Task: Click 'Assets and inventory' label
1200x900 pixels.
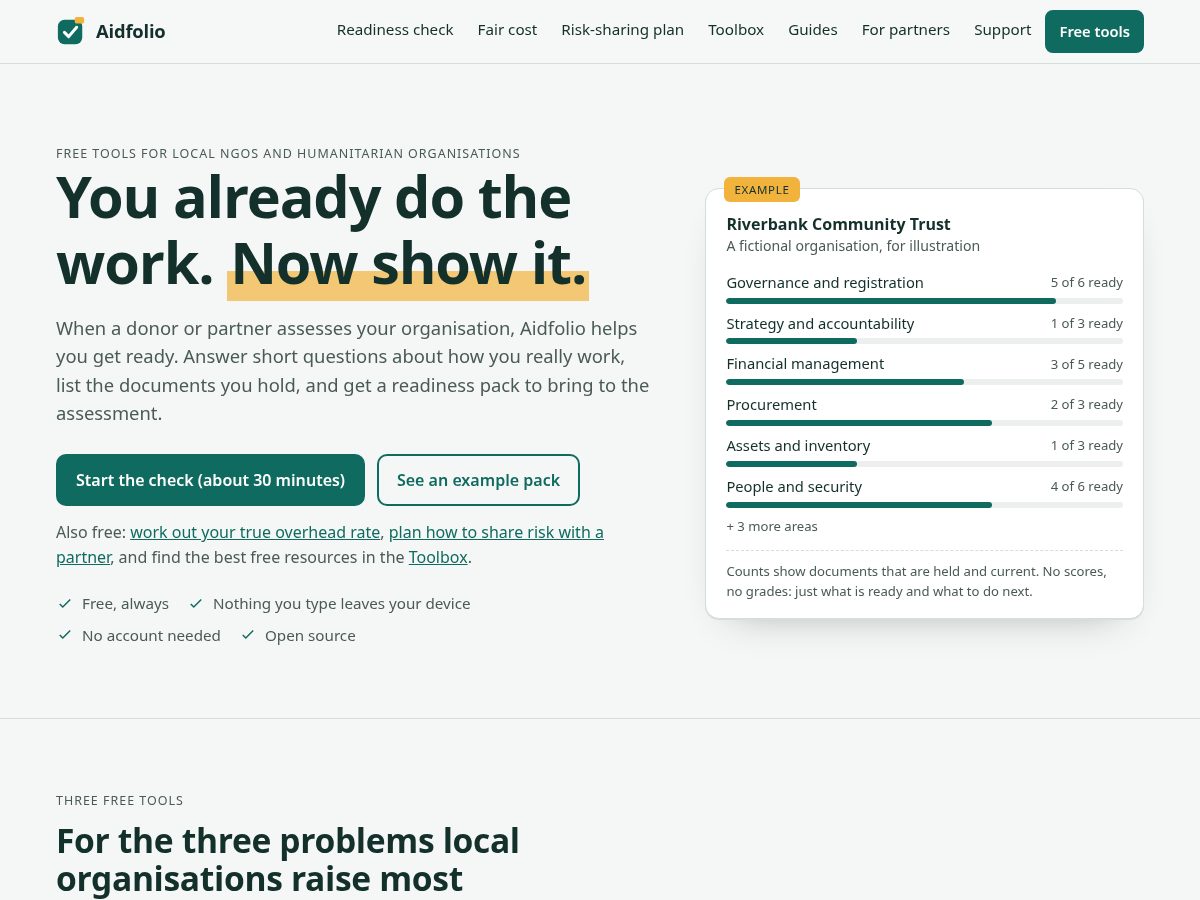Action: tap(798, 445)
